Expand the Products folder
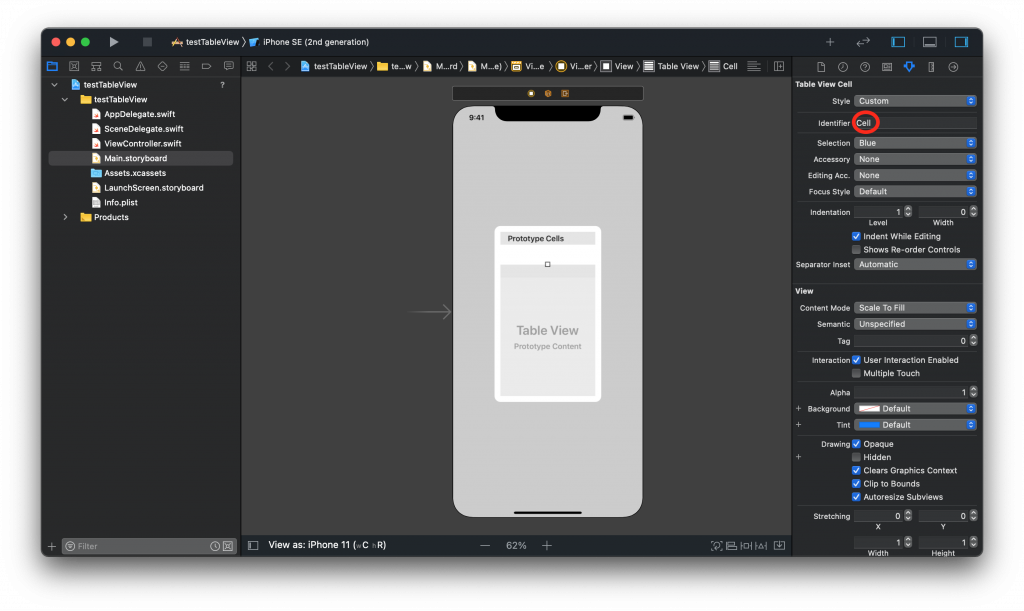 (x=66, y=217)
